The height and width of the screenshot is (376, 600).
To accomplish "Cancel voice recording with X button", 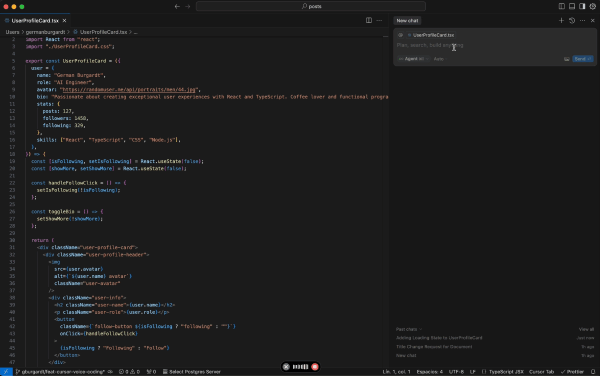I will (x=286, y=366).
